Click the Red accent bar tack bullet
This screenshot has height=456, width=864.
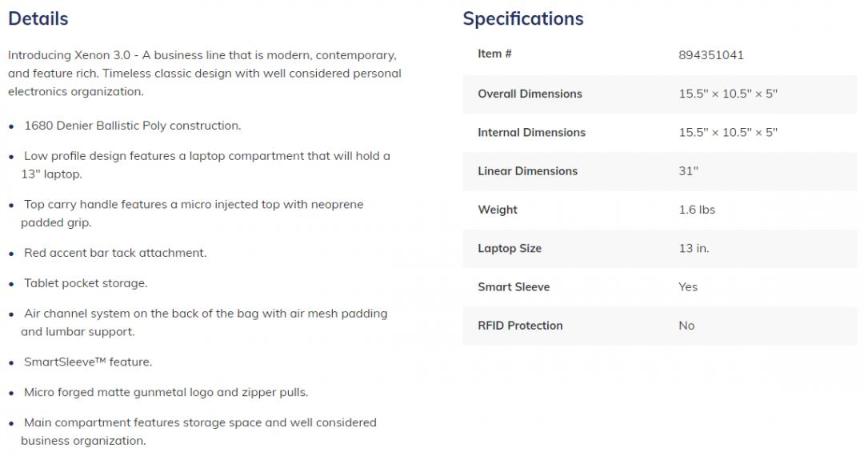[x=115, y=253]
